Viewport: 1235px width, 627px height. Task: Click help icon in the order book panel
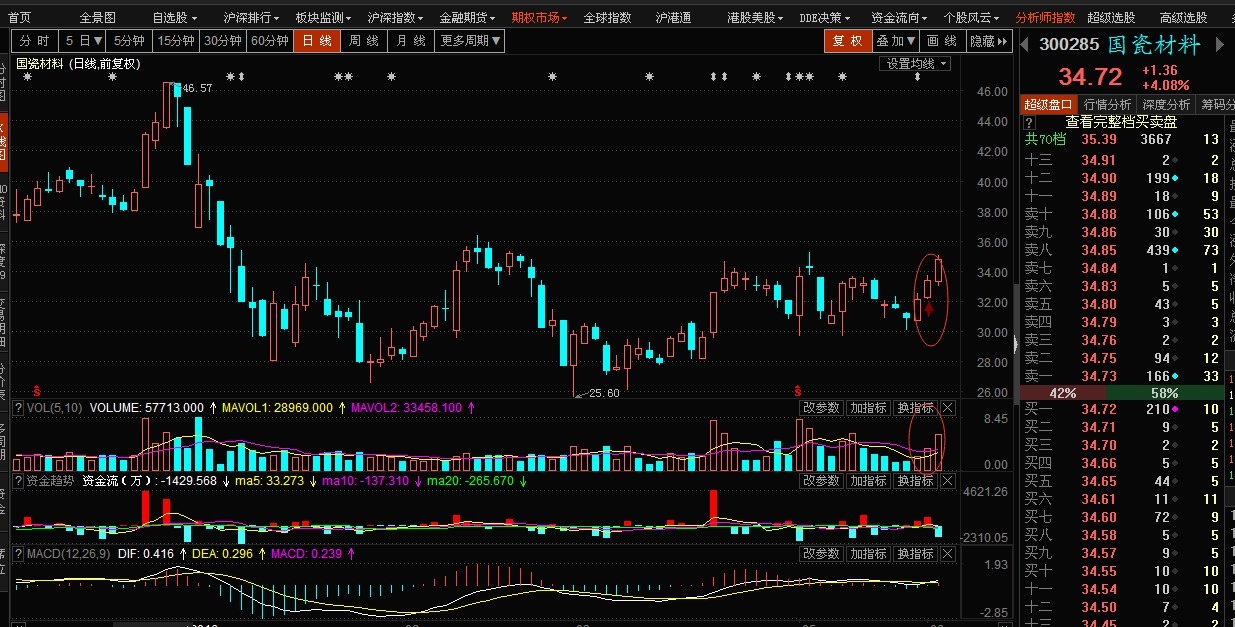(1029, 121)
